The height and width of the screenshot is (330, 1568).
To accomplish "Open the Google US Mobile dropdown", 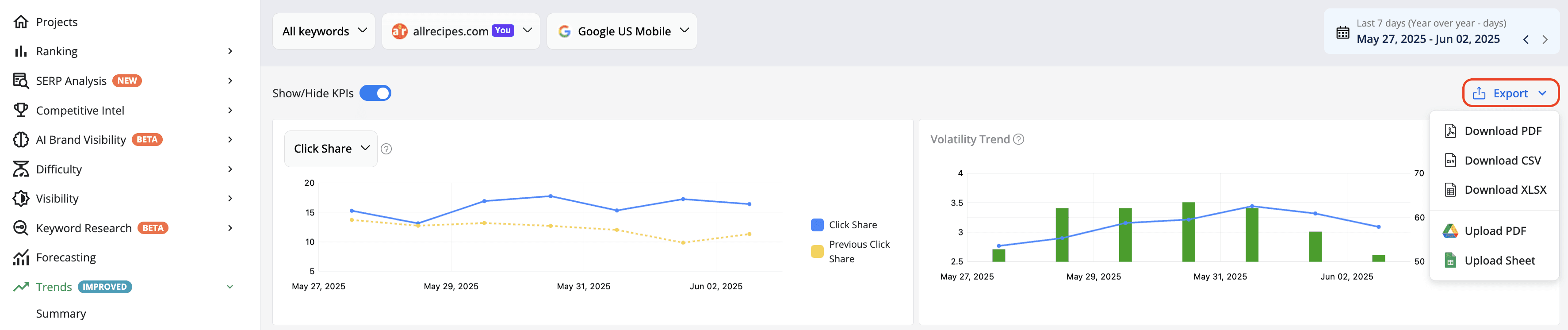I will click(621, 31).
